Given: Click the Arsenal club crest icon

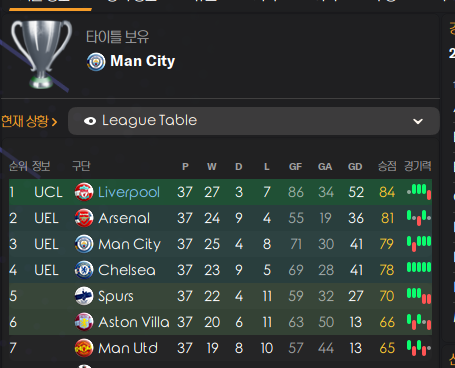Looking at the screenshot, I should [x=84, y=218].
